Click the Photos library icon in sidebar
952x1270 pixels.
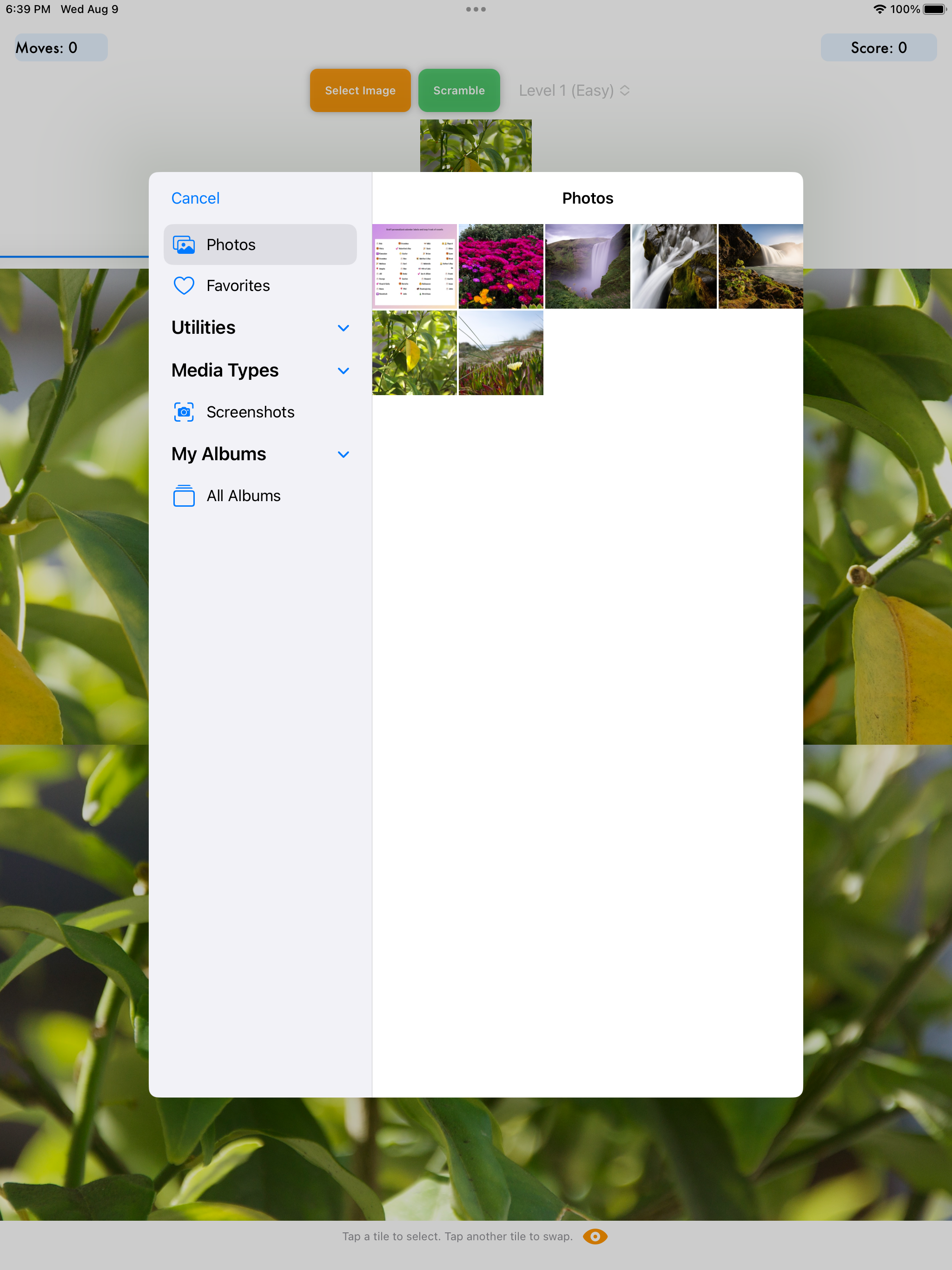tap(184, 245)
